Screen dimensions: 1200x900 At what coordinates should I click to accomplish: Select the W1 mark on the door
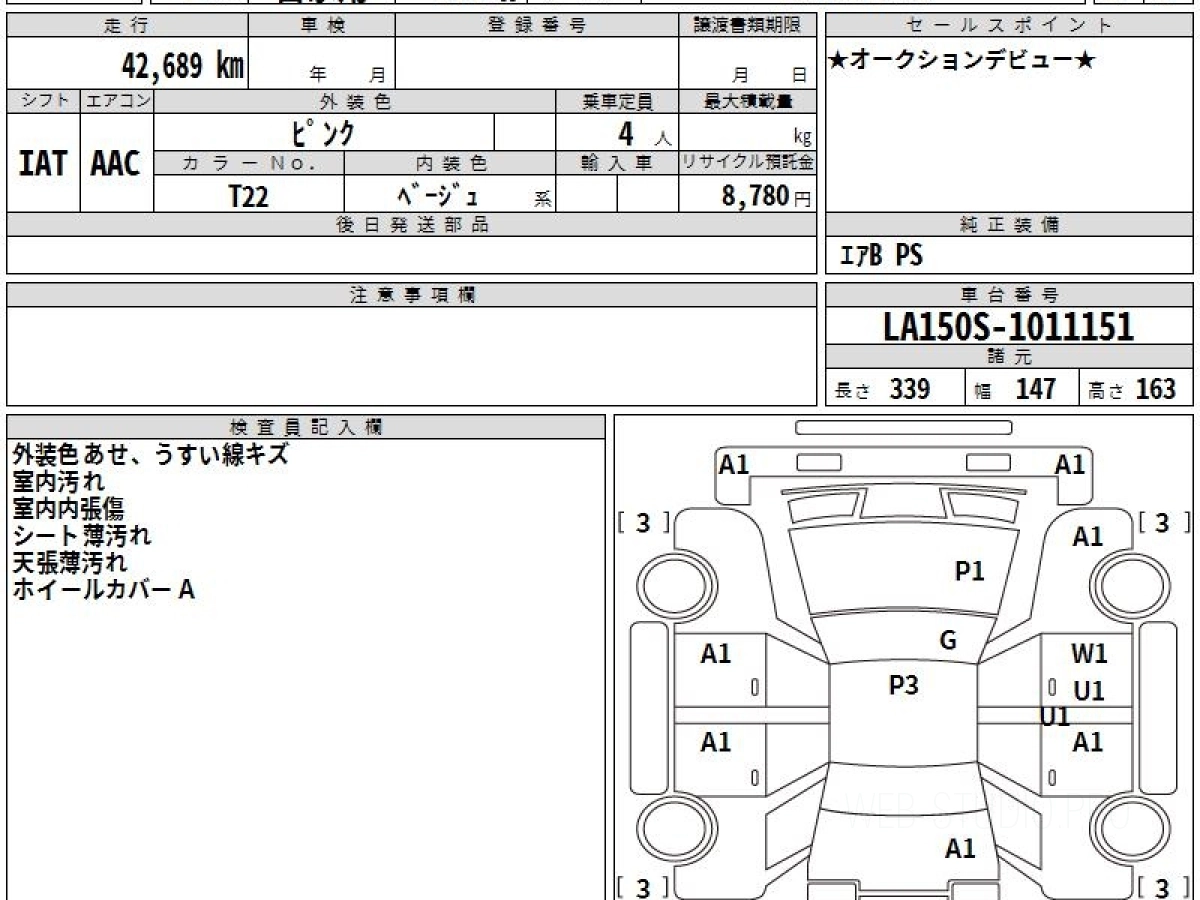[1089, 654]
